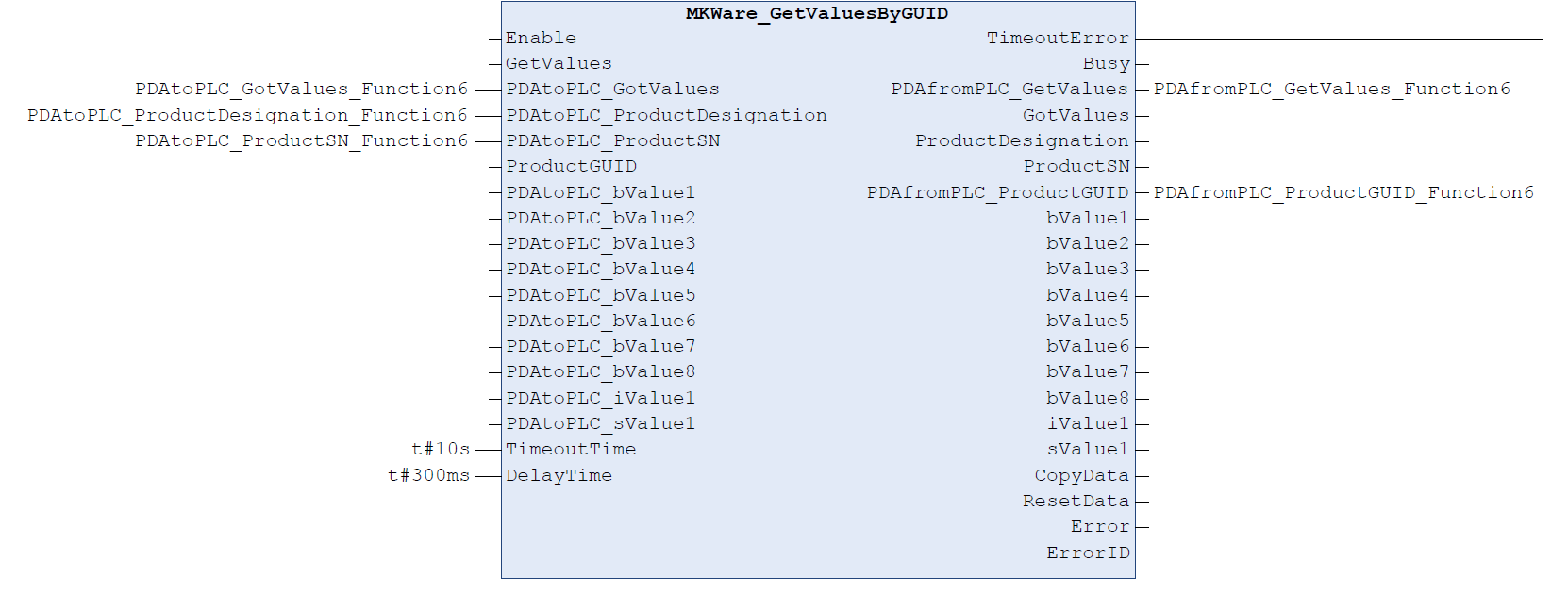Click the ProductGUID input pin

coord(571,167)
